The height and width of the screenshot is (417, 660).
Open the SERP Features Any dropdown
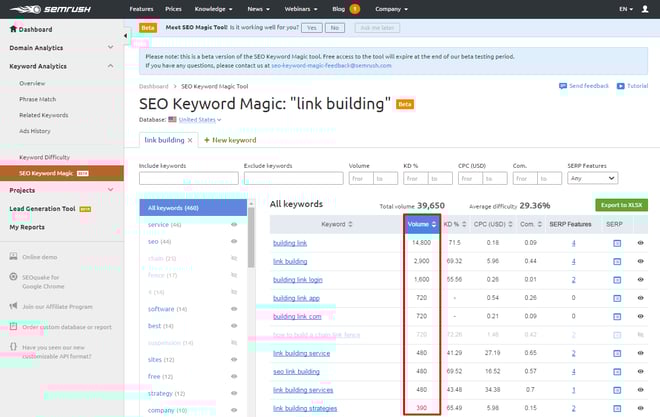pos(592,178)
